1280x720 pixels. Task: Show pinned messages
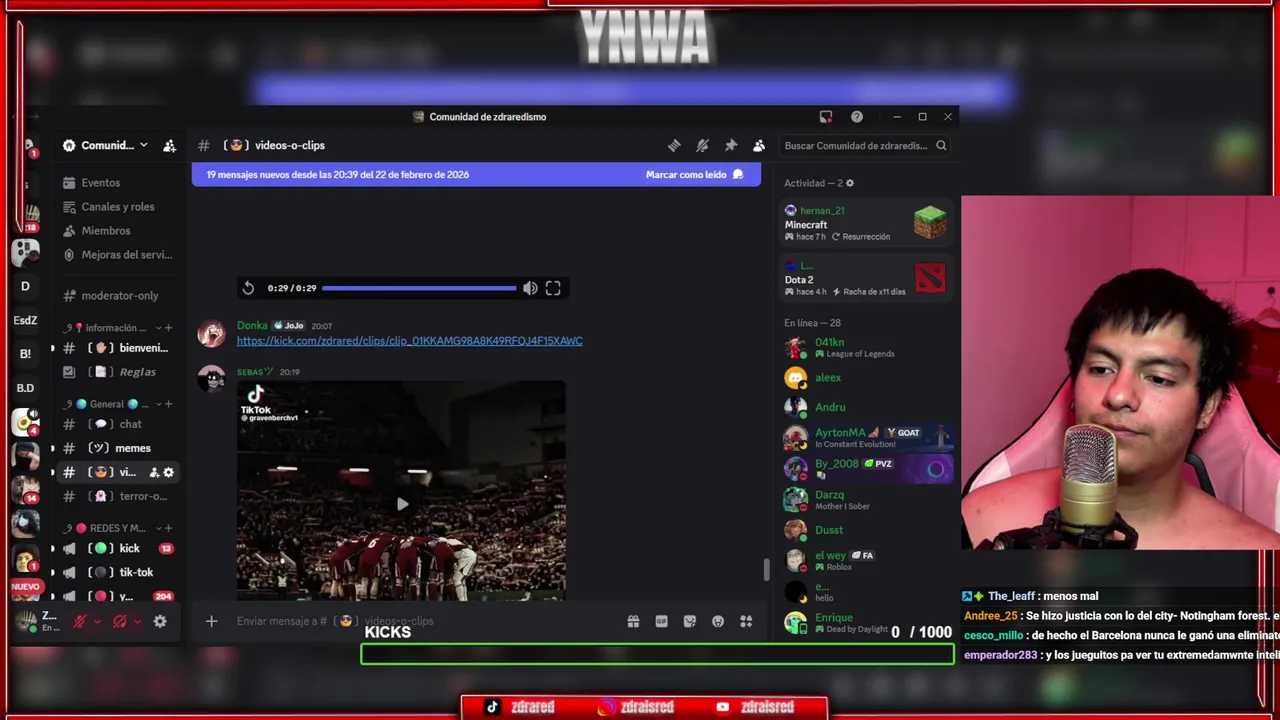pos(731,145)
